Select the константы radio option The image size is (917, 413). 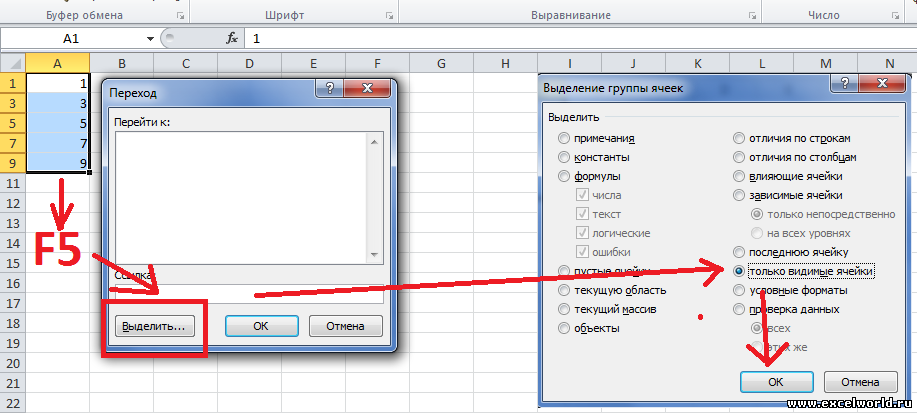[x=594, y=157]
